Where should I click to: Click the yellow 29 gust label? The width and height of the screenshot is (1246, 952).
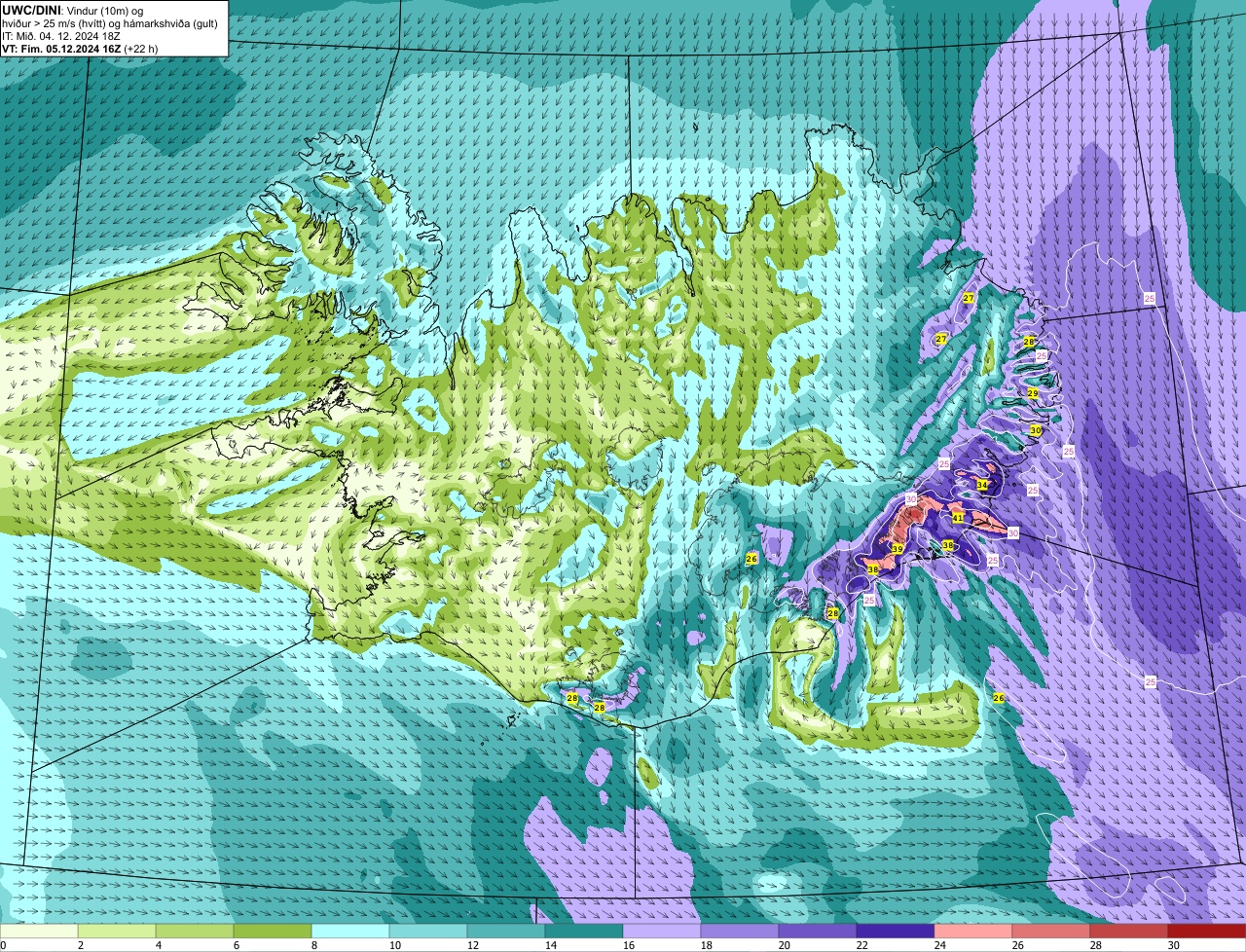[1033, 393]
